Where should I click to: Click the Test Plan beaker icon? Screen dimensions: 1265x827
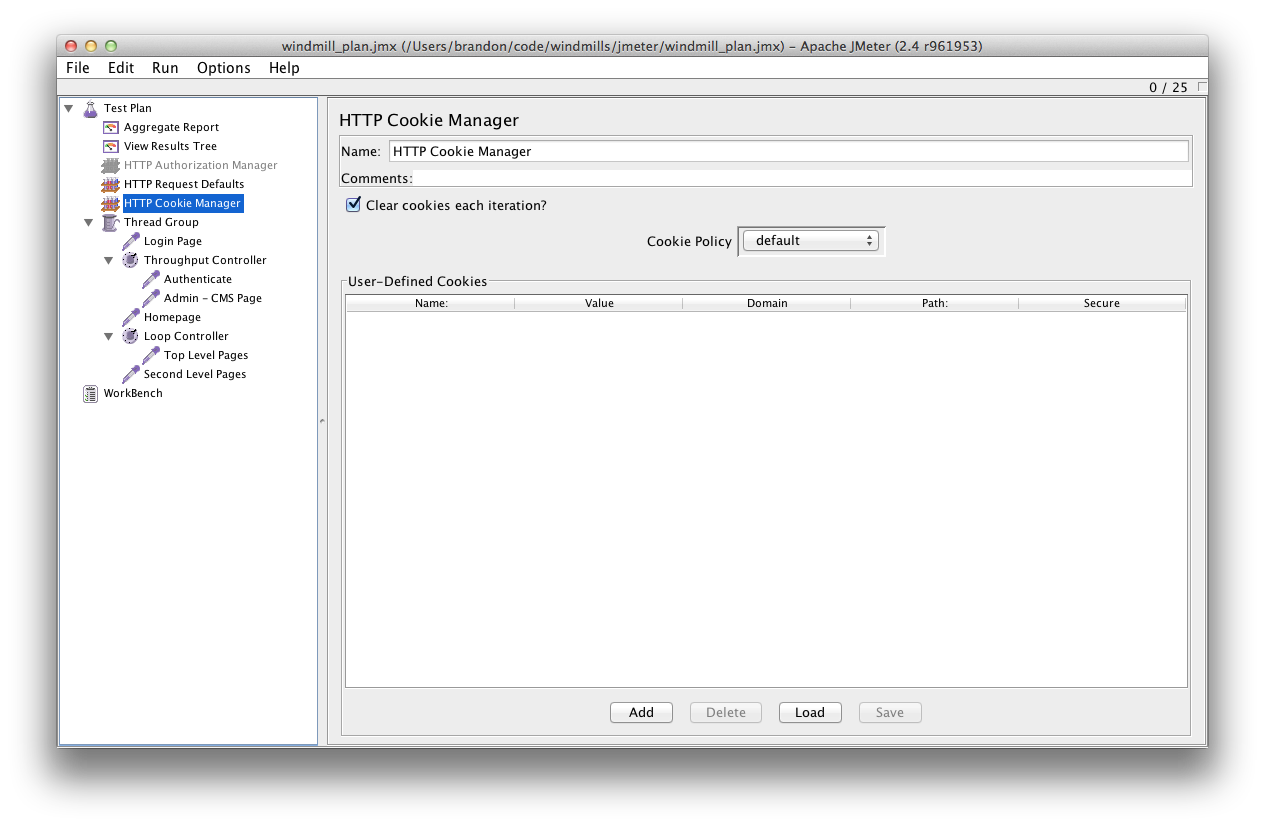pos(91,108)
